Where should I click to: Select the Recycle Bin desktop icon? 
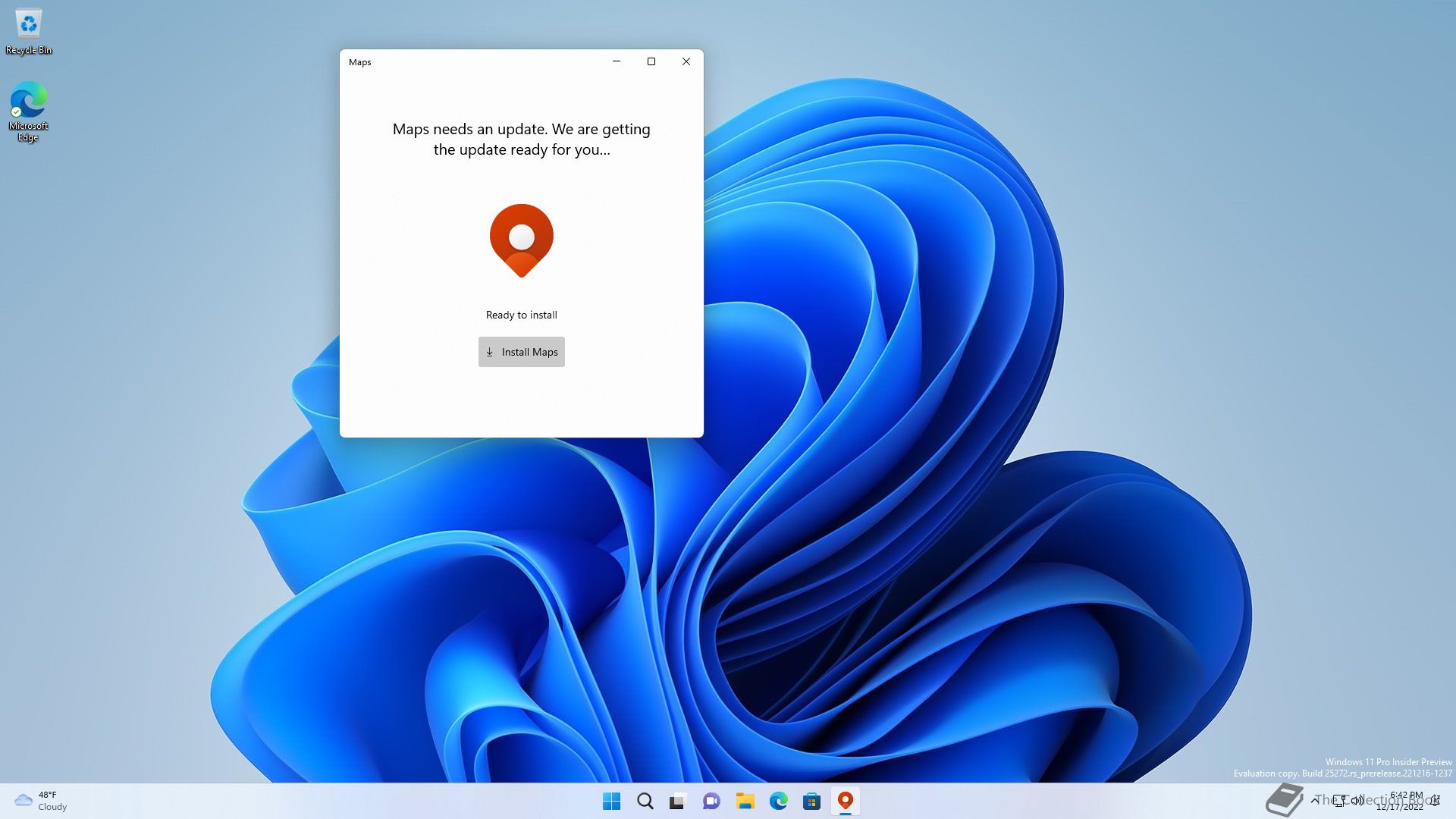[x=29, y=32]
